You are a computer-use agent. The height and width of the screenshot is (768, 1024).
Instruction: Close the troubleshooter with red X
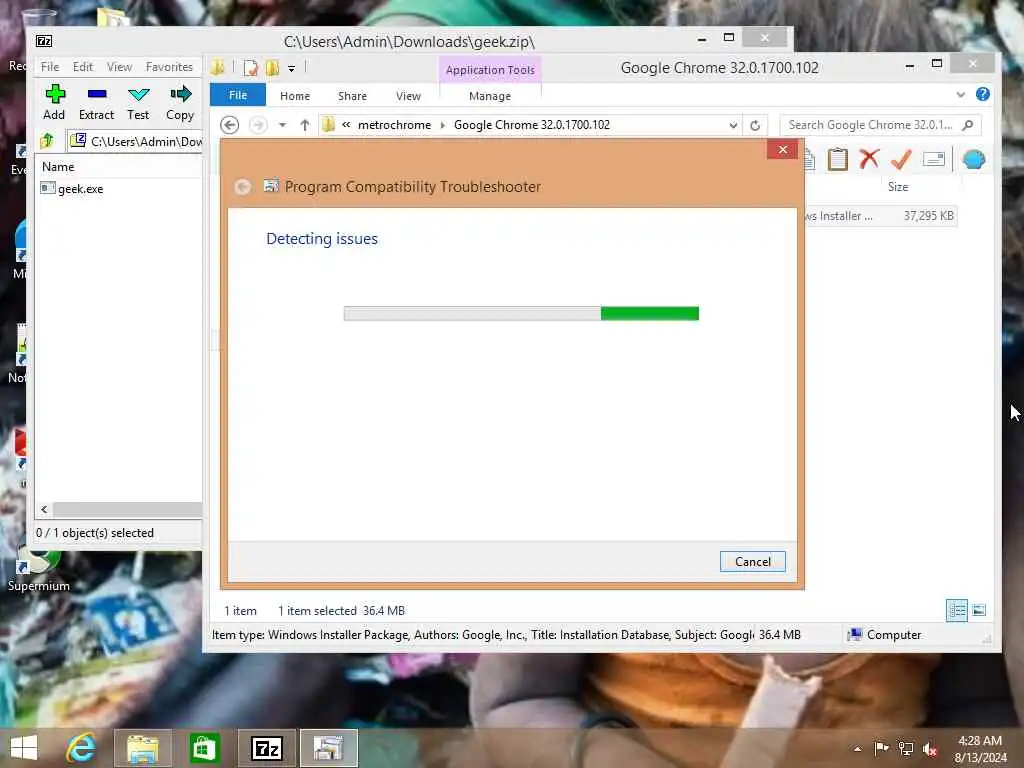coord(782,150)
